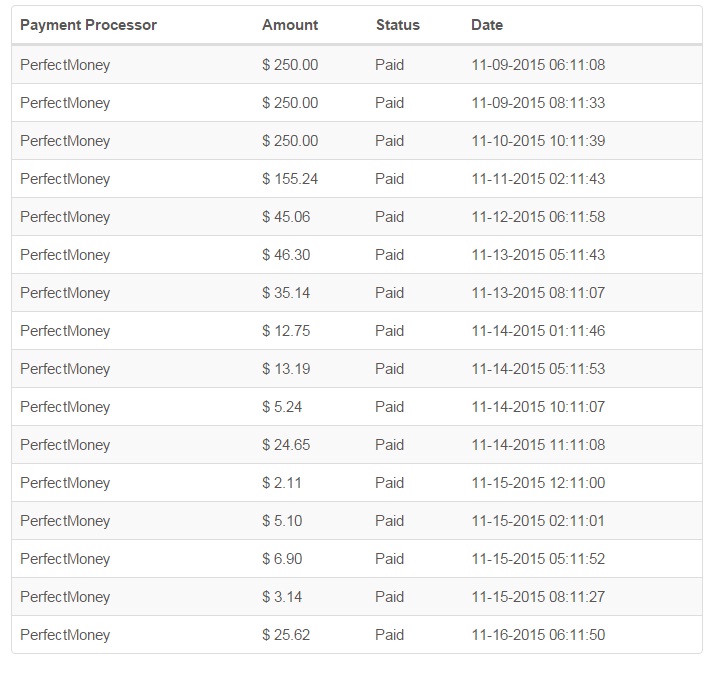Select the $ 24.65 amount cell
The width and height of the screenshot is (715, 673).
click(286, 445)
